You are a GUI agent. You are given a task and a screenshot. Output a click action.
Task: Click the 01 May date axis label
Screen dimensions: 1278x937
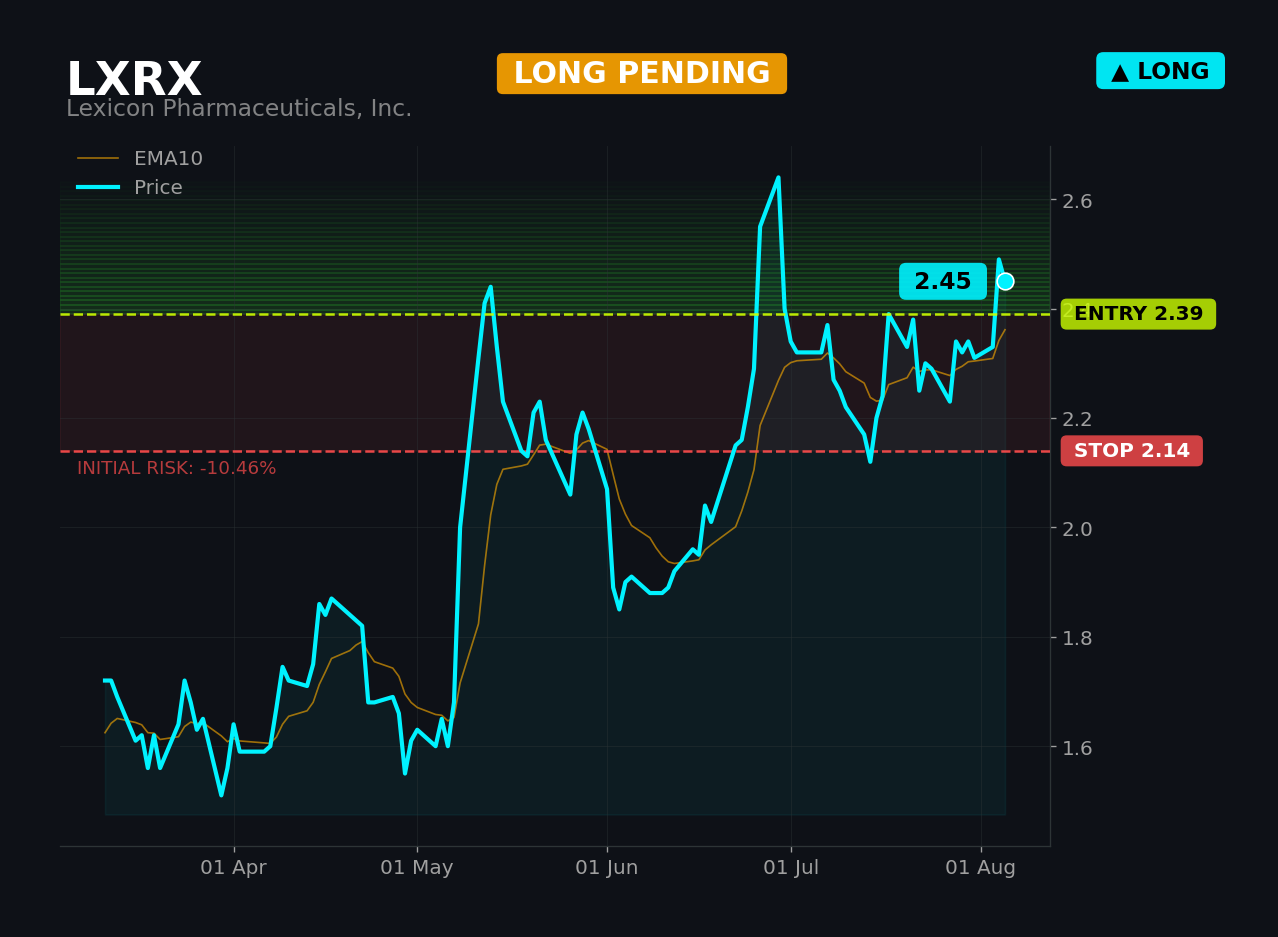click(417, 868)
